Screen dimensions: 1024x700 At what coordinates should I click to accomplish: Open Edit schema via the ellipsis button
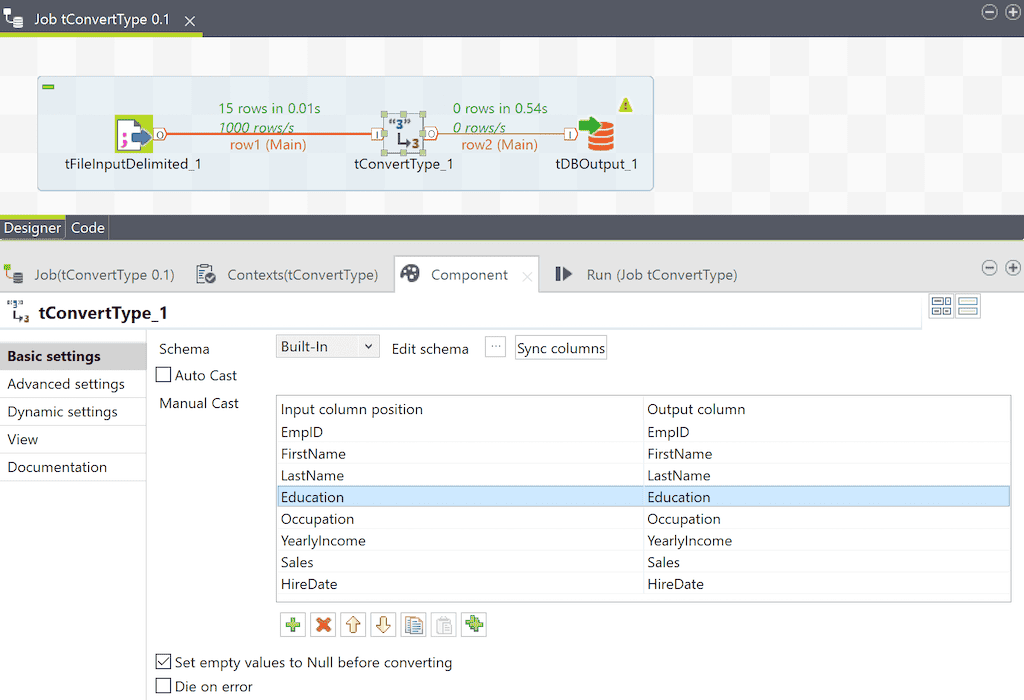497,348
